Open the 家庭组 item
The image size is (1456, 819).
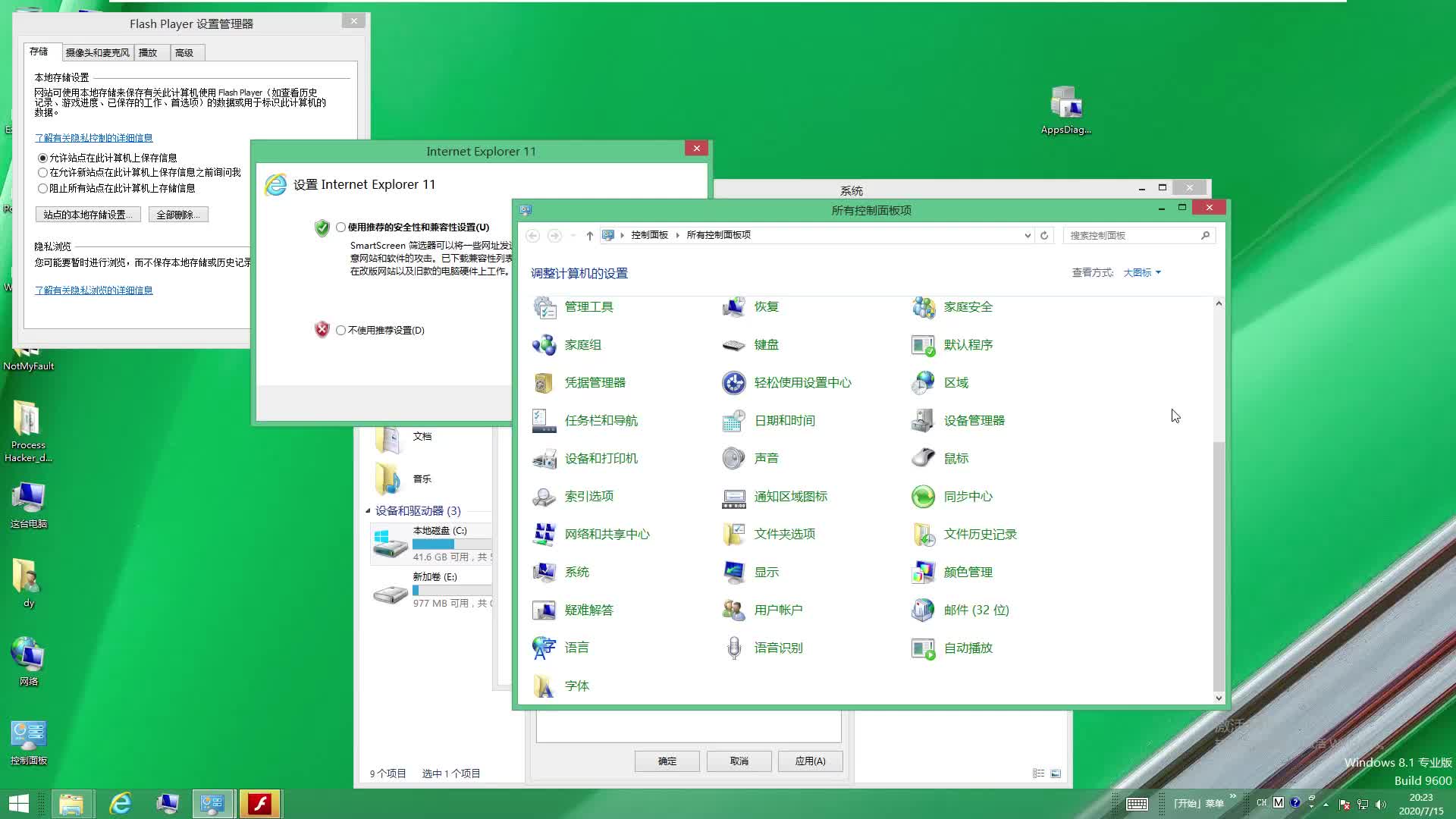[x=566, y=345]
